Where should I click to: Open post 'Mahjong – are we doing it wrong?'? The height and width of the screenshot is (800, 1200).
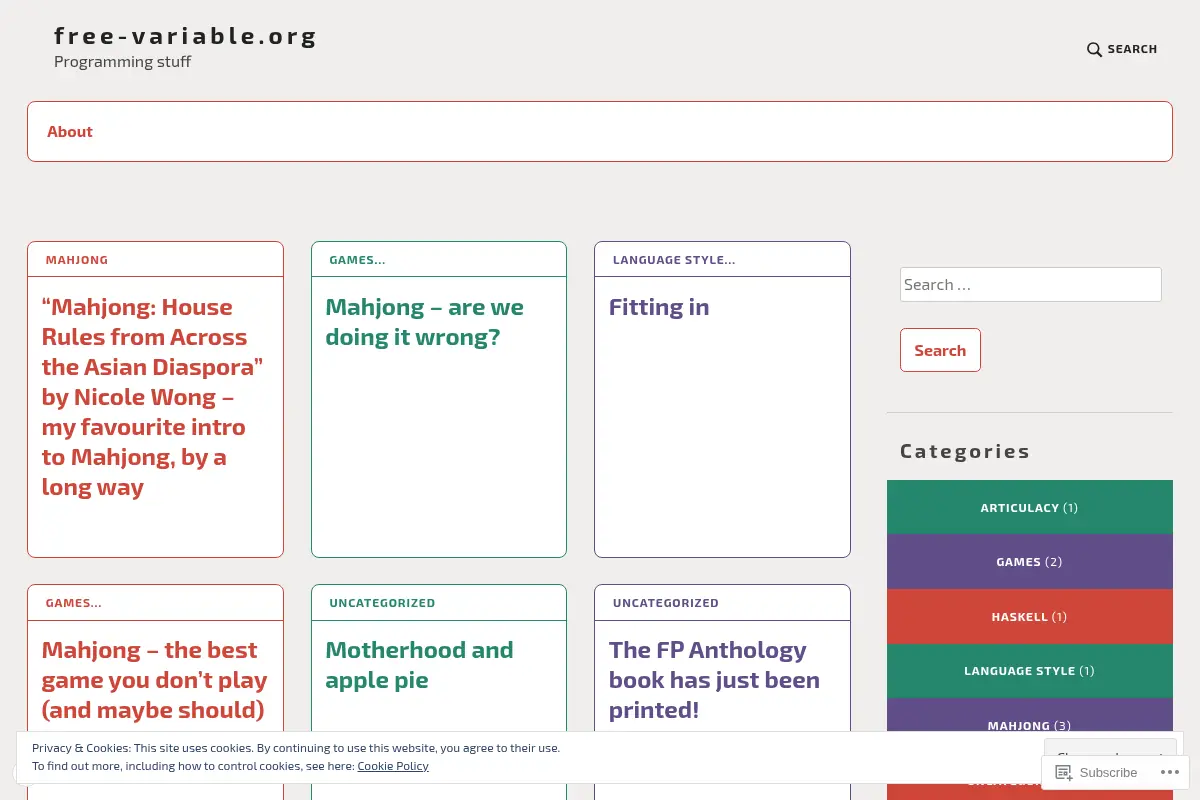point(425,322)
